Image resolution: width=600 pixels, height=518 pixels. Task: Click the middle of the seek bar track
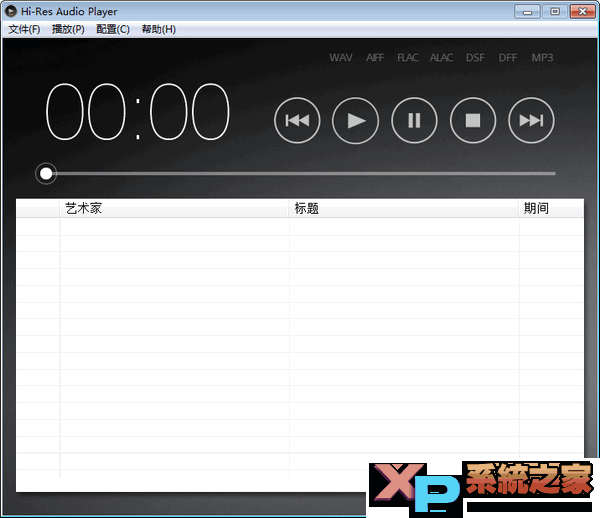pos(300,174)
